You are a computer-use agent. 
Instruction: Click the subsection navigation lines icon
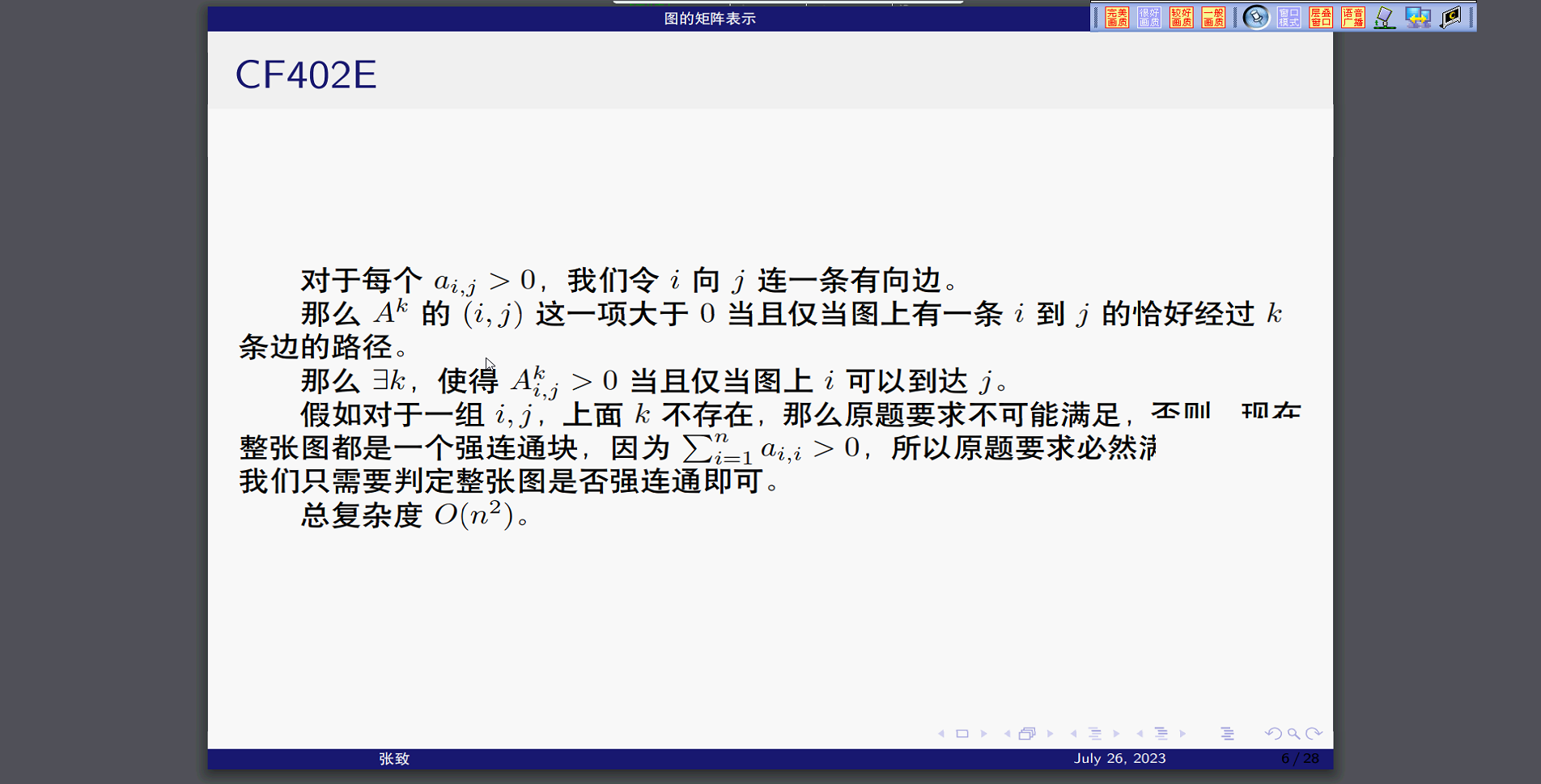click(1095, 734)
